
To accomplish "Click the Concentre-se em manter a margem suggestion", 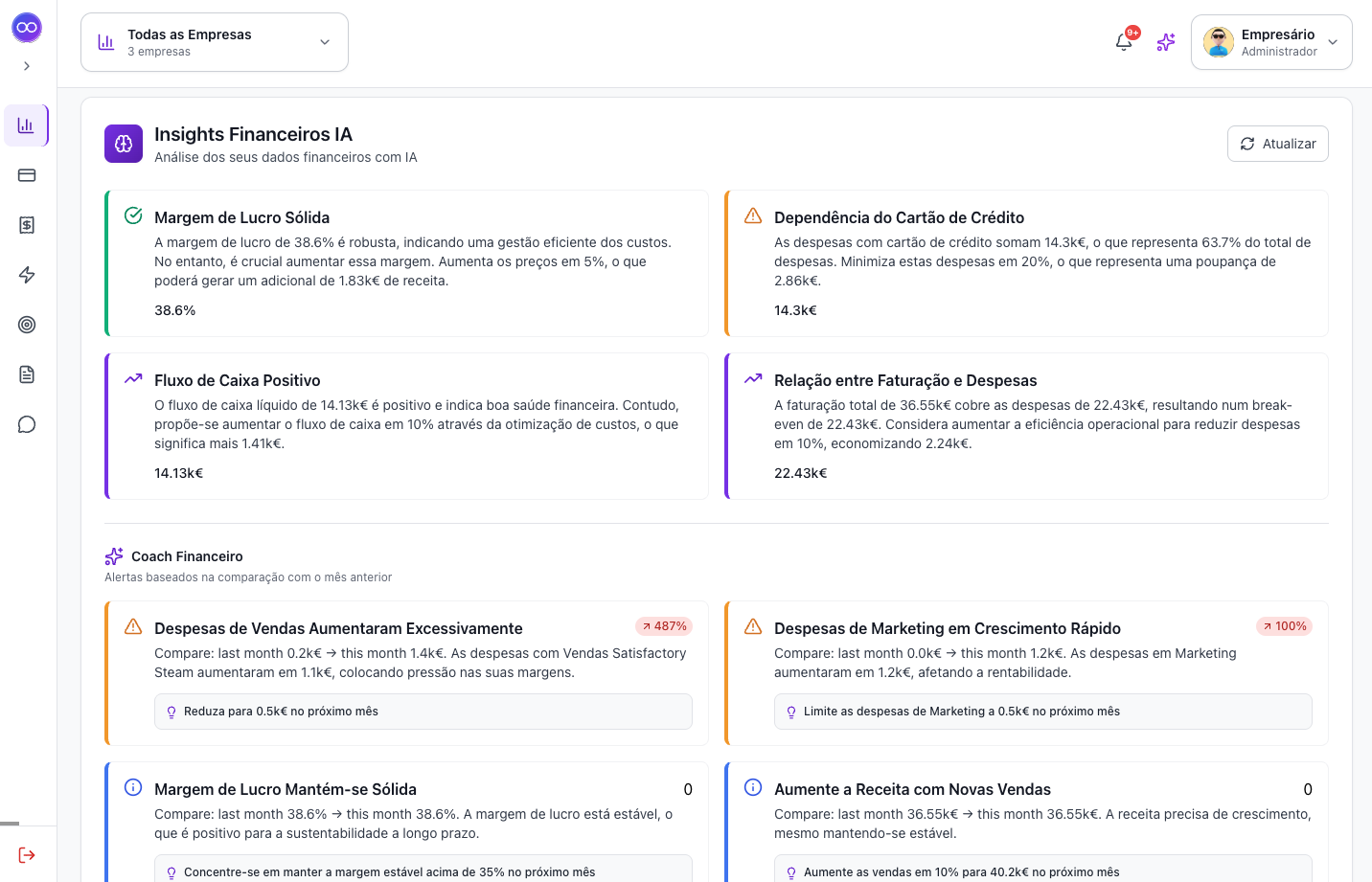I will (423, 869).
